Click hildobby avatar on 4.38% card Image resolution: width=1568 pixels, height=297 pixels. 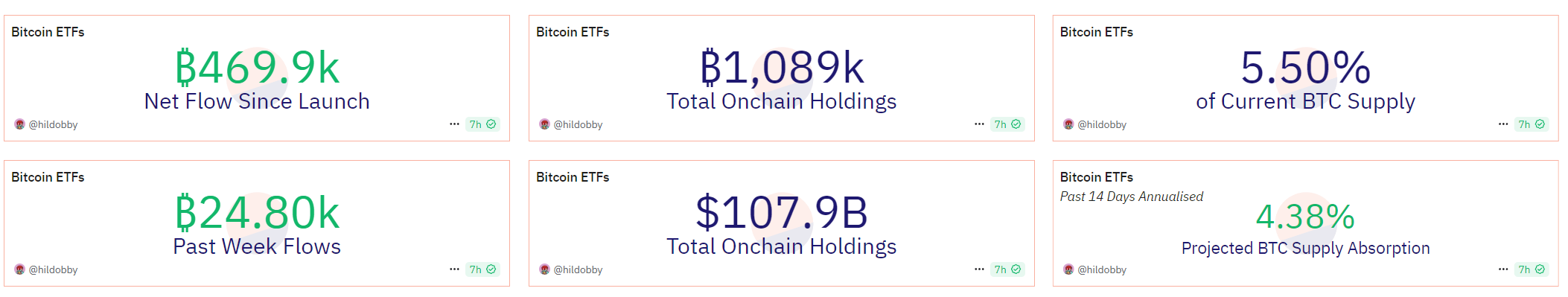pyautogui.click(x=1068, y=269)
